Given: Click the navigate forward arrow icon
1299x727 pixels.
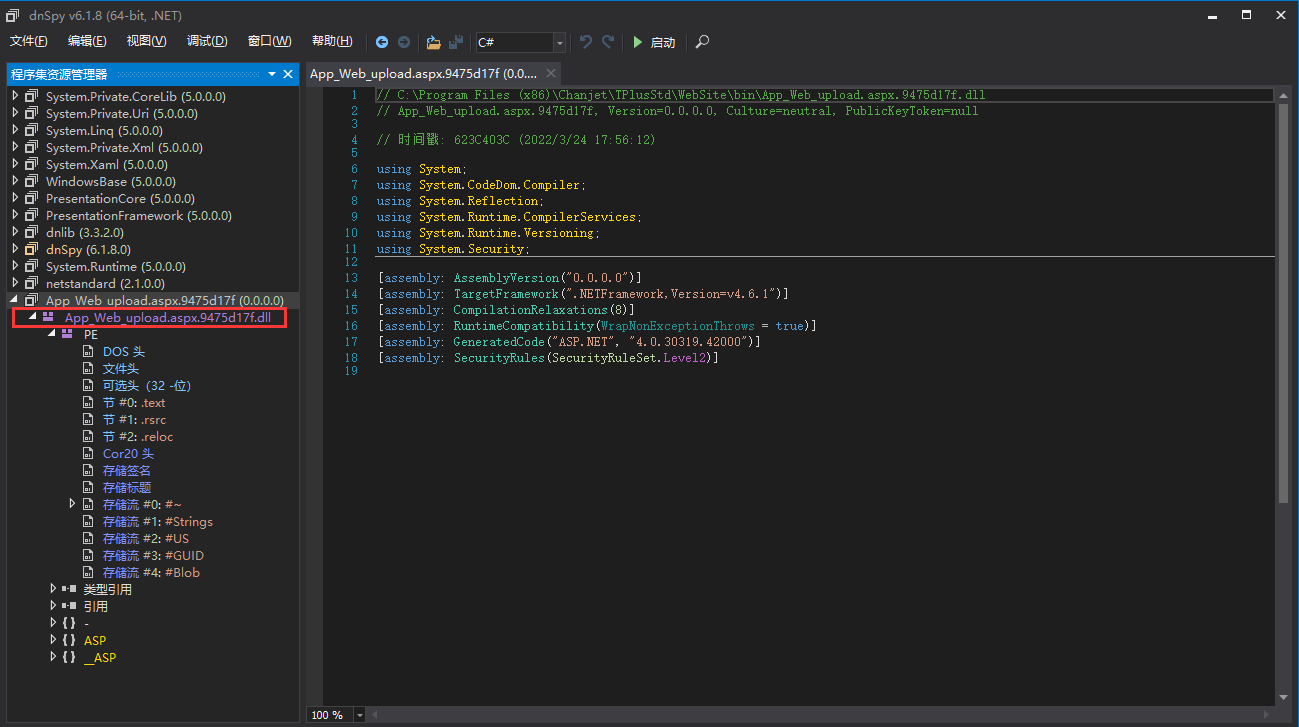Looking at the screenshot, I should click(404, 42).
